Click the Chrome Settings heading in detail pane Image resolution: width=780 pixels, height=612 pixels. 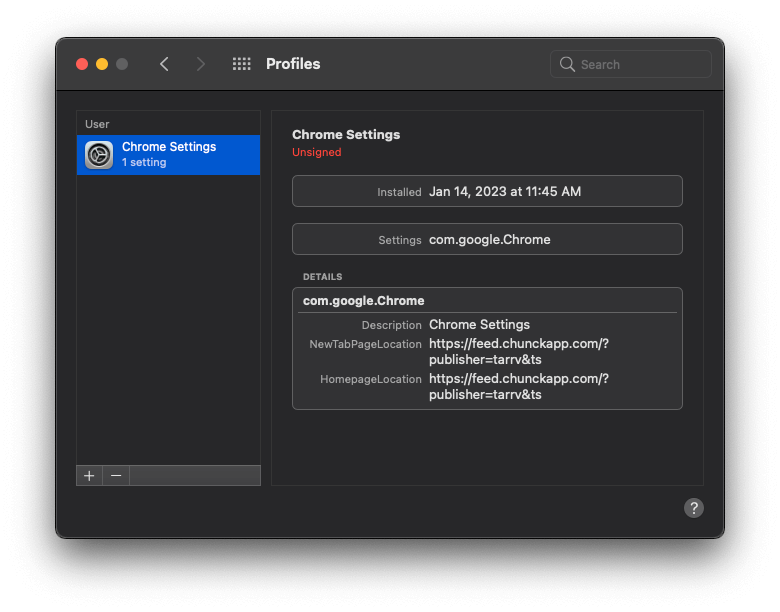pyautogui.click(x=346, y=134)
